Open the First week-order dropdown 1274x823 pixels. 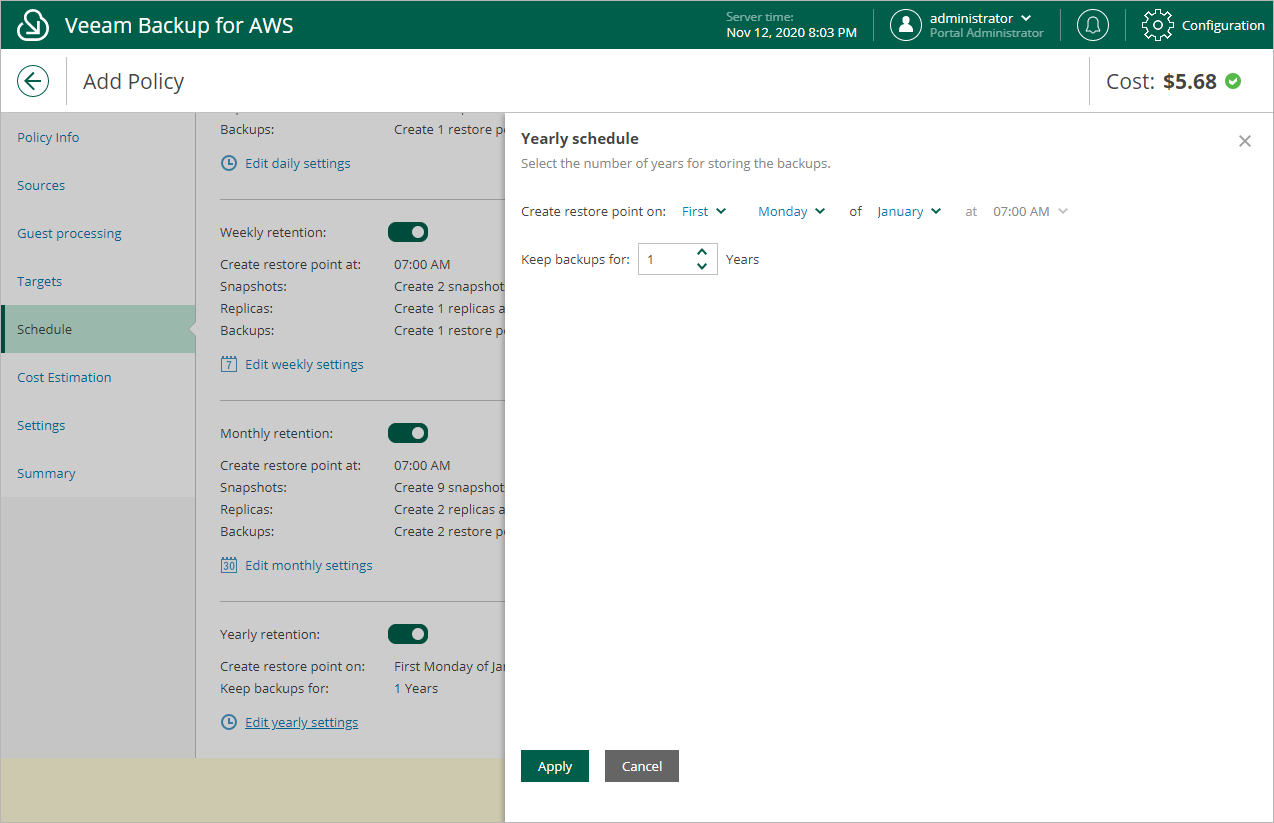(704, 211)
